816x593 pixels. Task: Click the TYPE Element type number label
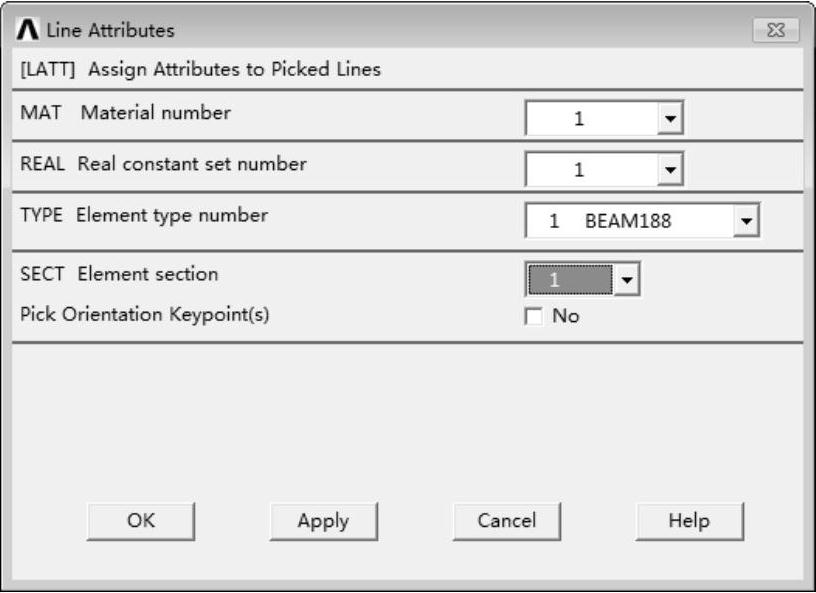pyautogui.click(x=144, y=214)
